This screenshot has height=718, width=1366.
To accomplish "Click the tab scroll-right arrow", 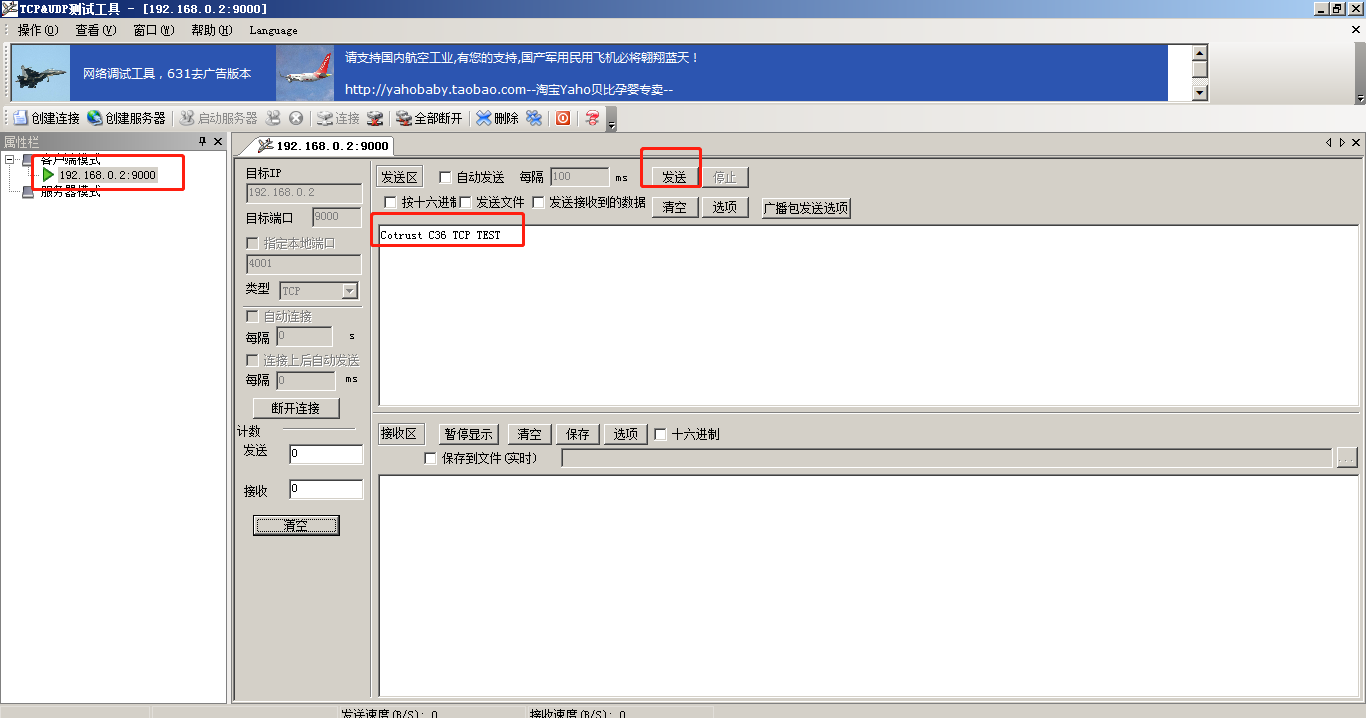I will coord(1342,143).
